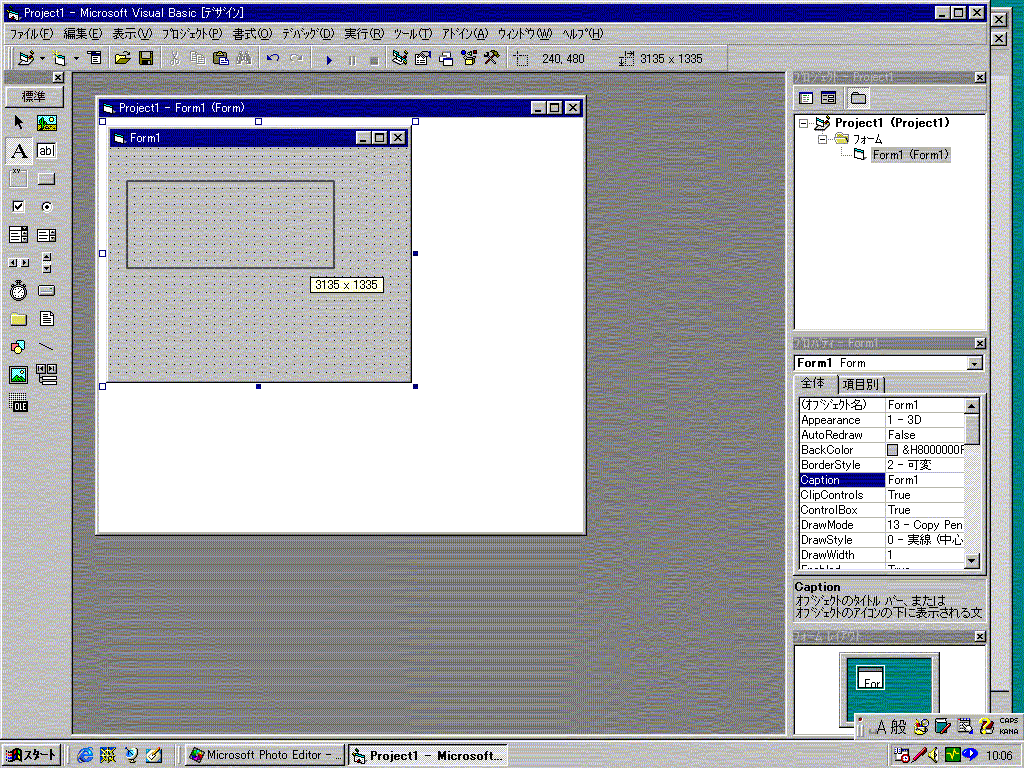Screen dimensions: 1024x768
Task: Click the BackColor color swatch
Action: [x=892, y=450]
